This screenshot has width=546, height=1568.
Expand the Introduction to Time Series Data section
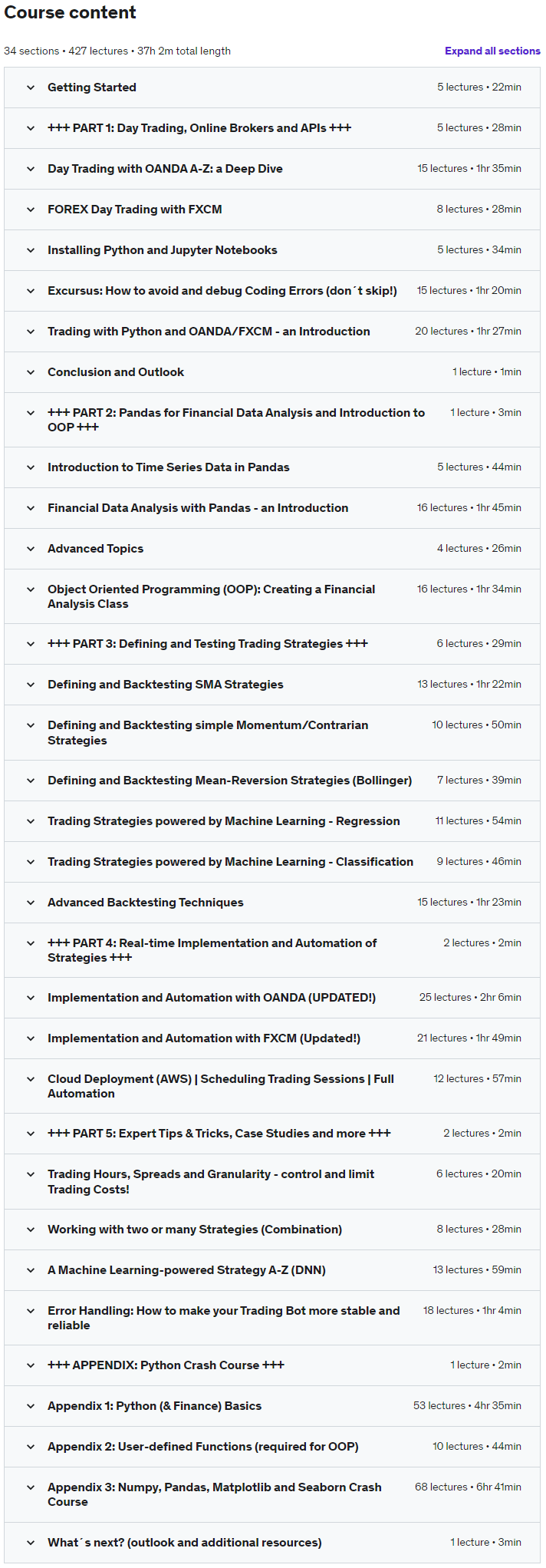coord(272,467)
